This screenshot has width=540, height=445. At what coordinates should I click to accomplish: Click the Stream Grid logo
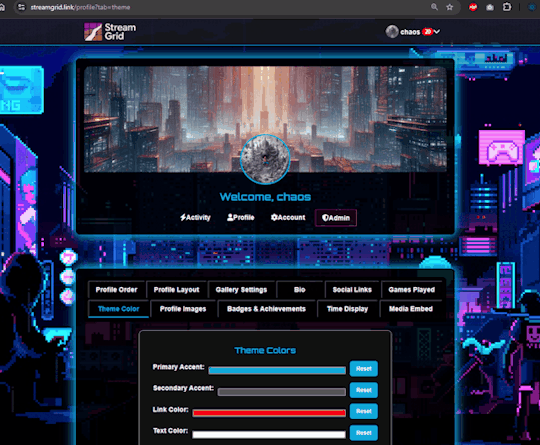pos(110,32)
